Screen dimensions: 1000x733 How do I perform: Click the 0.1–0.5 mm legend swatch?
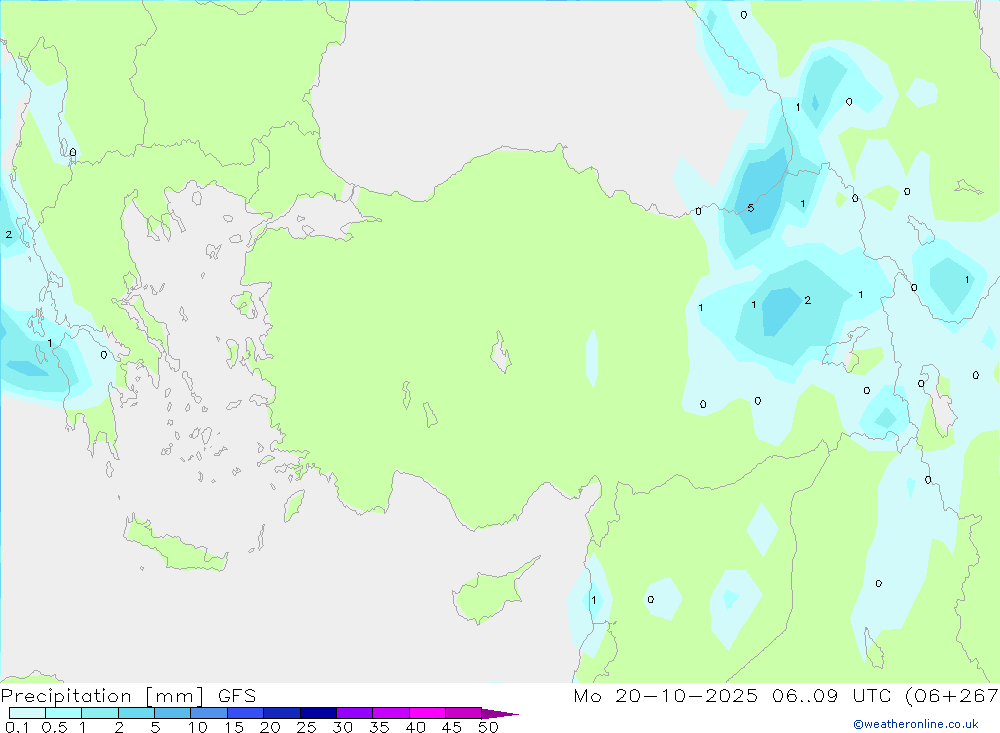27,713
